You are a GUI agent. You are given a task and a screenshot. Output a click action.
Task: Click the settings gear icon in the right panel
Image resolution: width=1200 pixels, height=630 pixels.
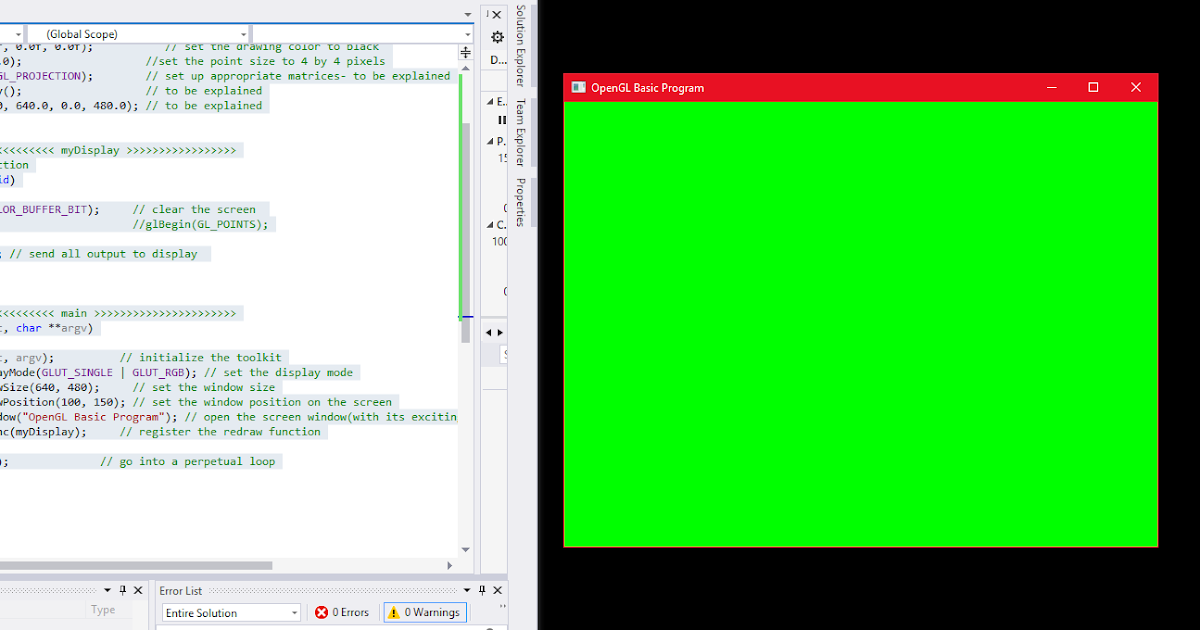pos(497,36)
